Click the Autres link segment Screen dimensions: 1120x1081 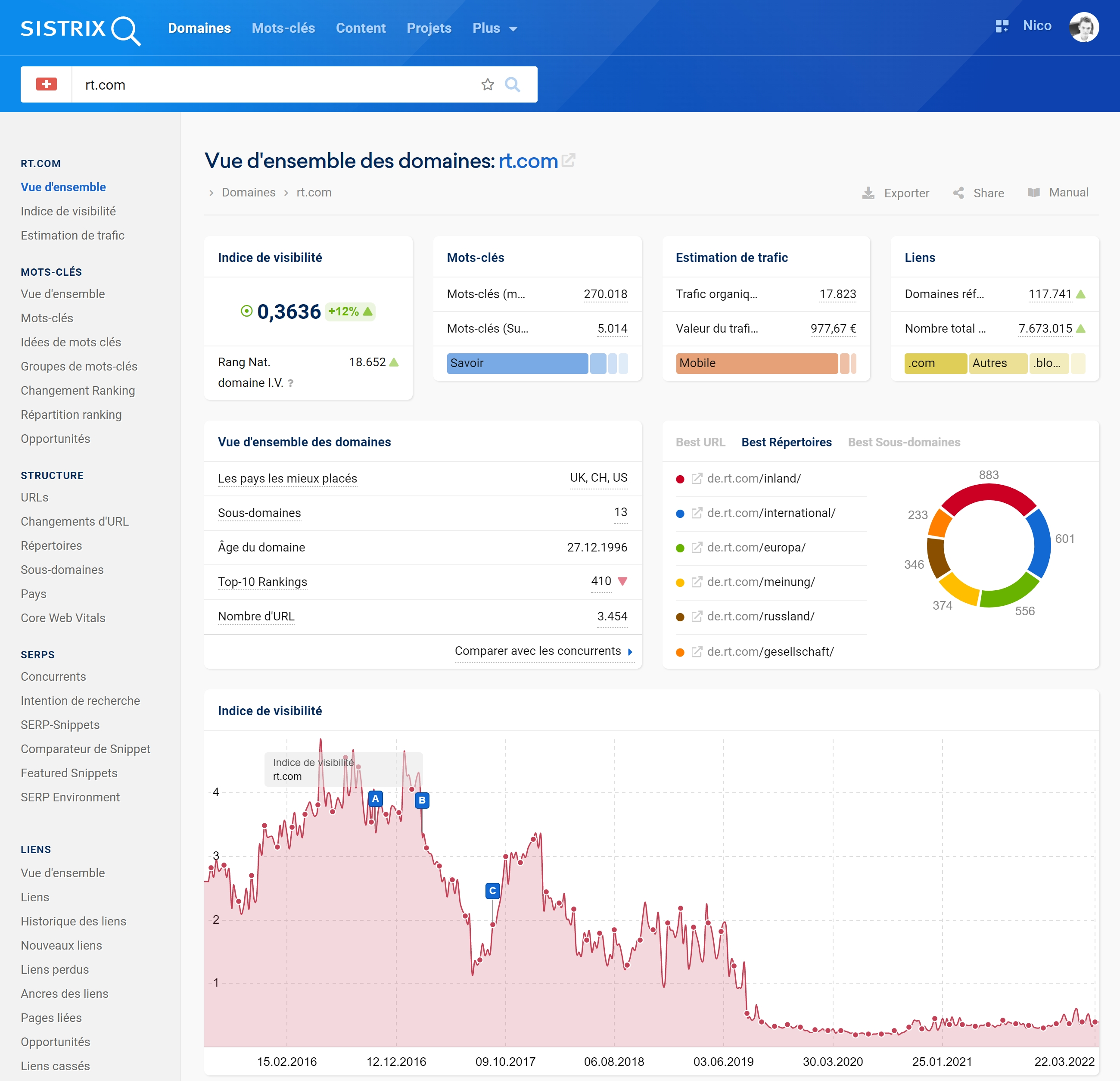pos(998,363)
